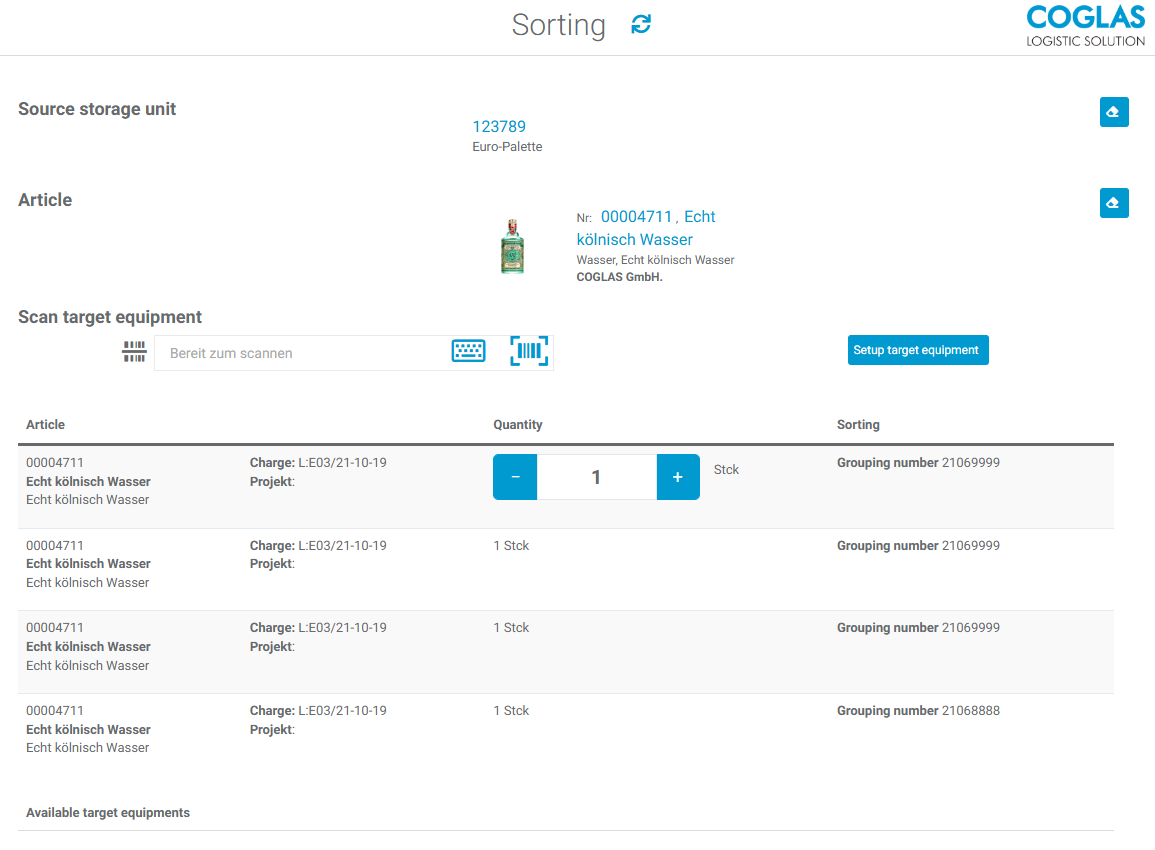Click the Article column header
Screen dimensions: 1155x850
click(x=46, y=424)
